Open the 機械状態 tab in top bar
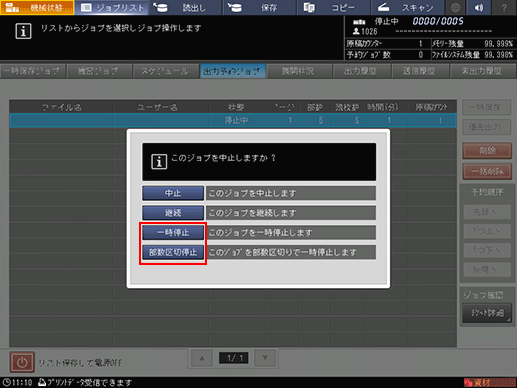Screen dimensions: 517x388 (x=37, y=7)
